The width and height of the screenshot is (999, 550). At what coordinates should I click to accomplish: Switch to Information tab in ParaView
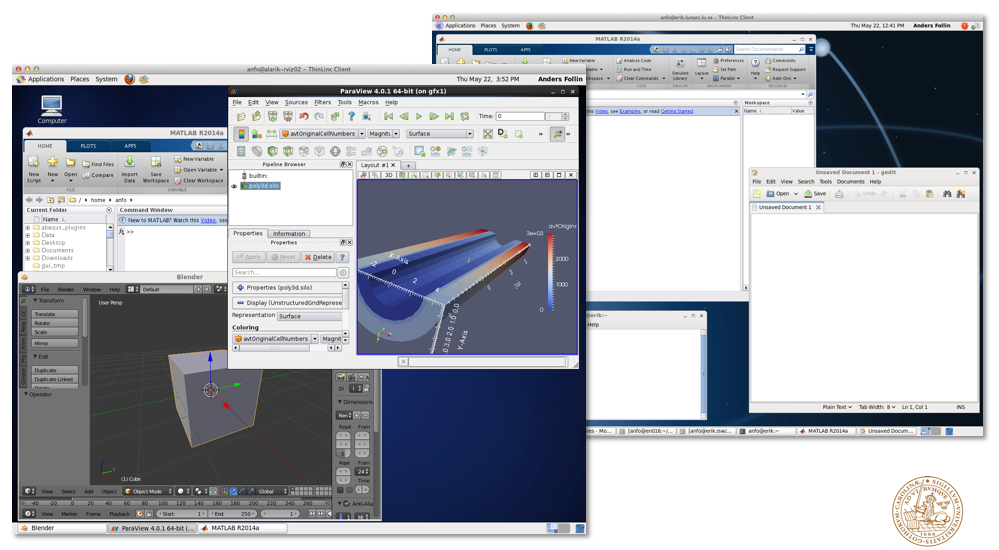[289, 234]
